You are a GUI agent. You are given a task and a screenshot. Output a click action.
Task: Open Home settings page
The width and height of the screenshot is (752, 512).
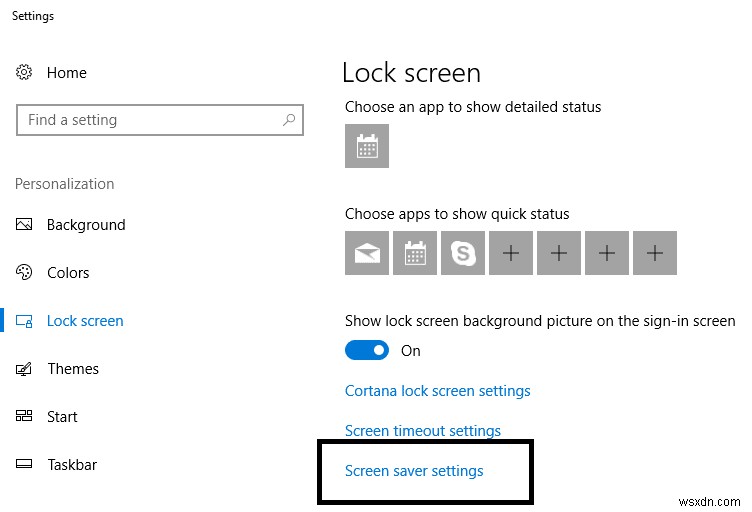(67, 73)
